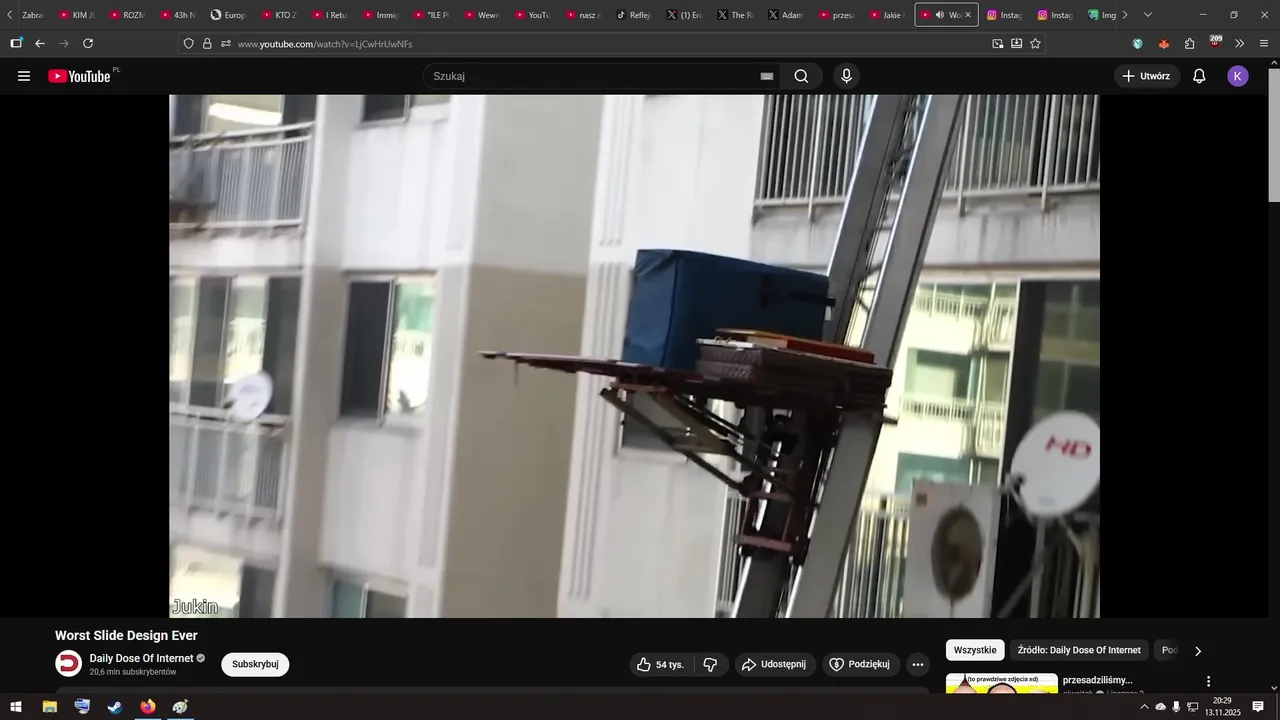Switch to the Europ tab
This screenshot has height=720, width=1280.
[x=228, y=15]
